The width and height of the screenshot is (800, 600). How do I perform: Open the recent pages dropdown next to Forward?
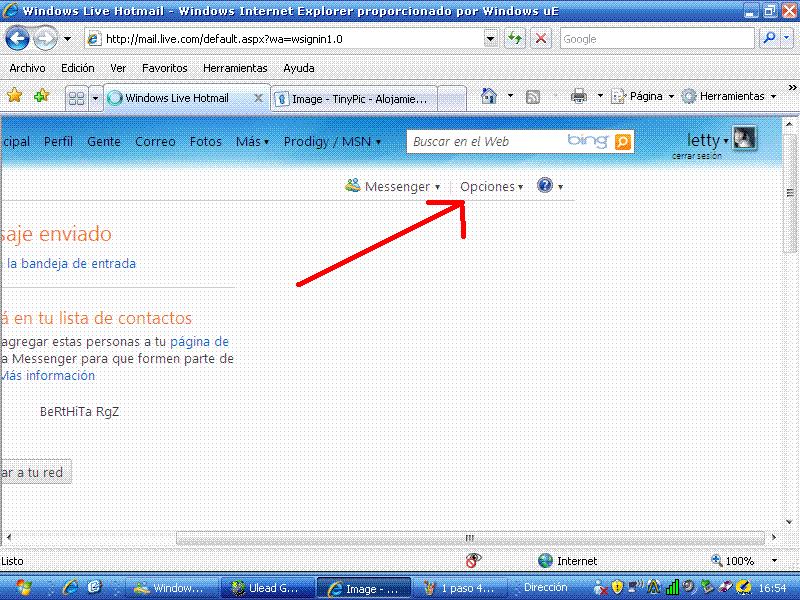[x=67, y=39]
